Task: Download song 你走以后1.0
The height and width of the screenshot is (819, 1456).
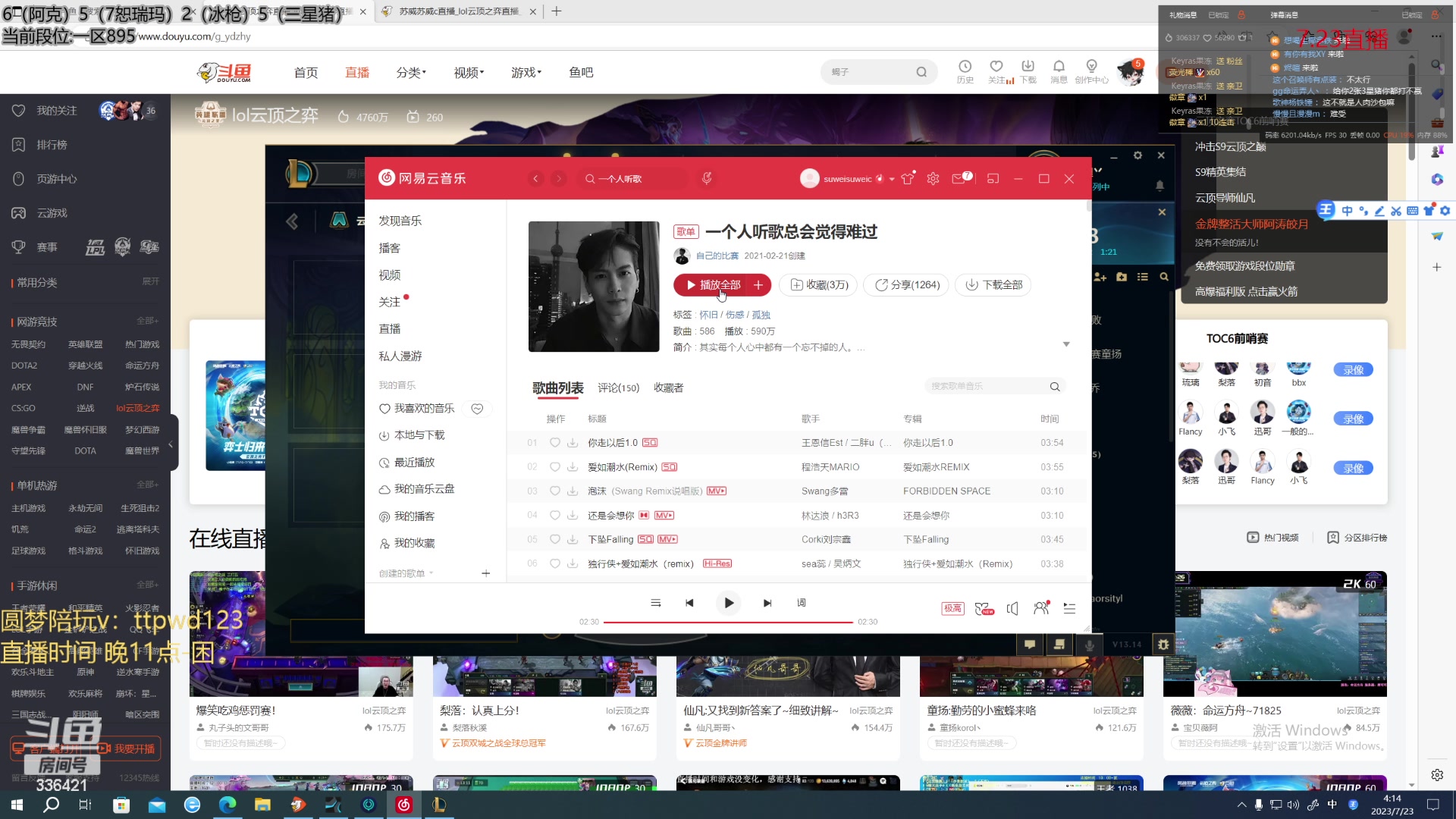Action: coord(573,443)
